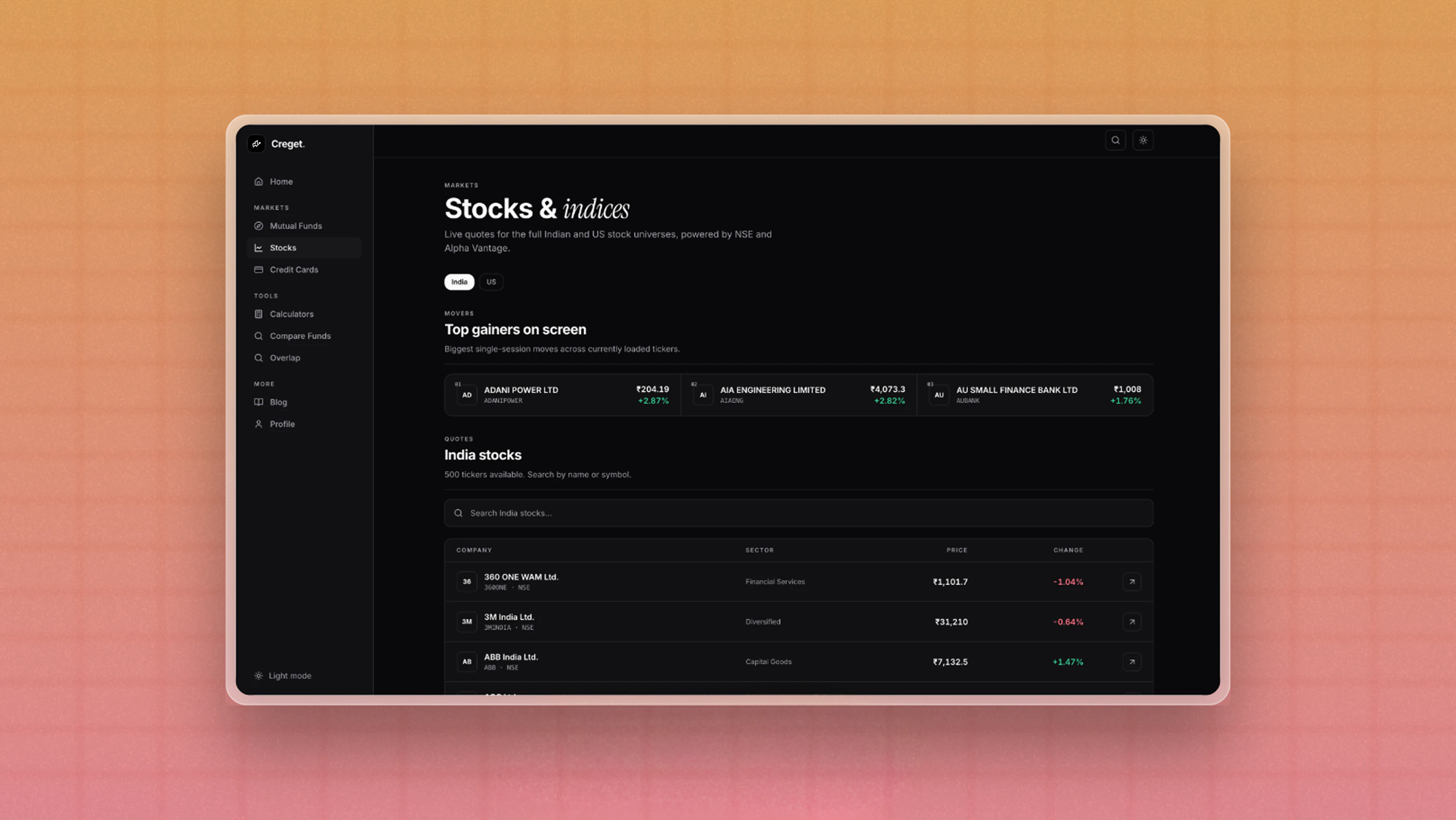Screen dimensions: 1456x820
Task: Expand details for 360 ONE WAM Ltd.
Action: click(x=1132, y=582)
